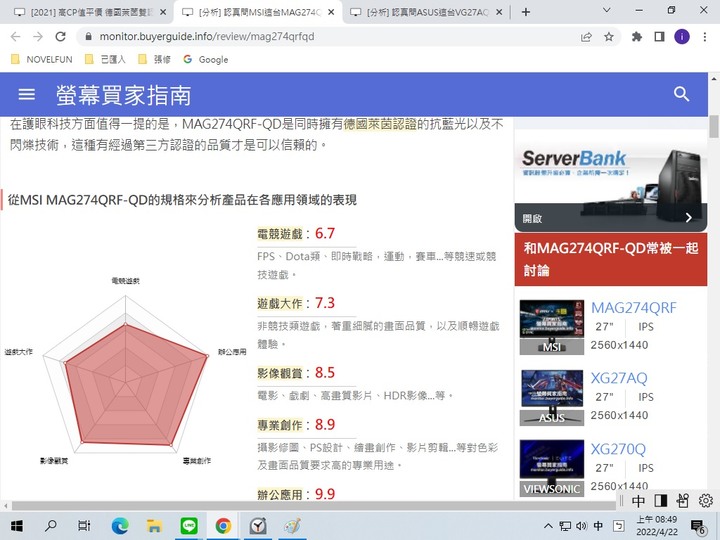This screenshot has height=540, width=720.
Task: Open the LINE app on taskbar
Action: (189, 526)
